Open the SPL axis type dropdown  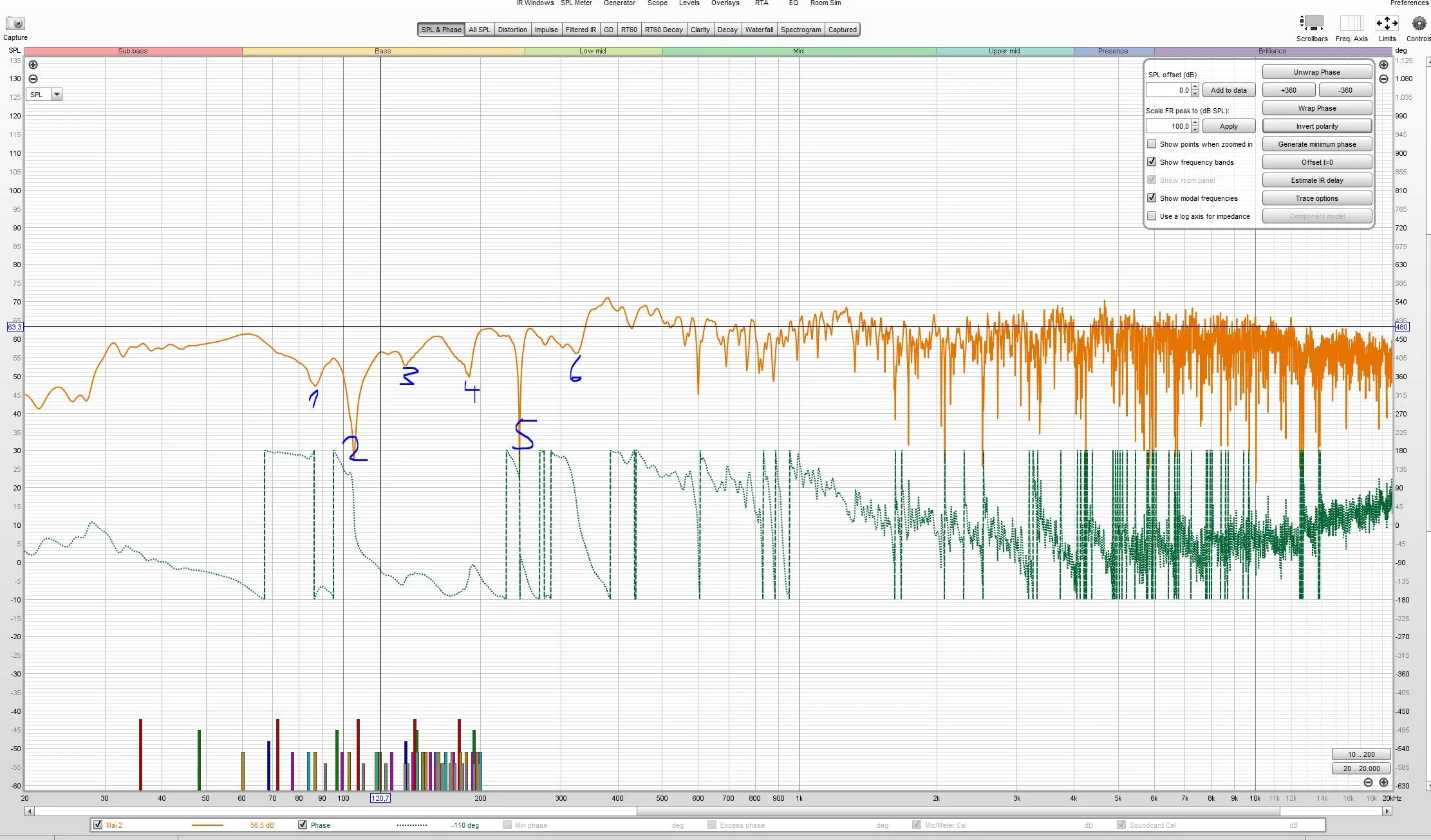pos(44,95)
